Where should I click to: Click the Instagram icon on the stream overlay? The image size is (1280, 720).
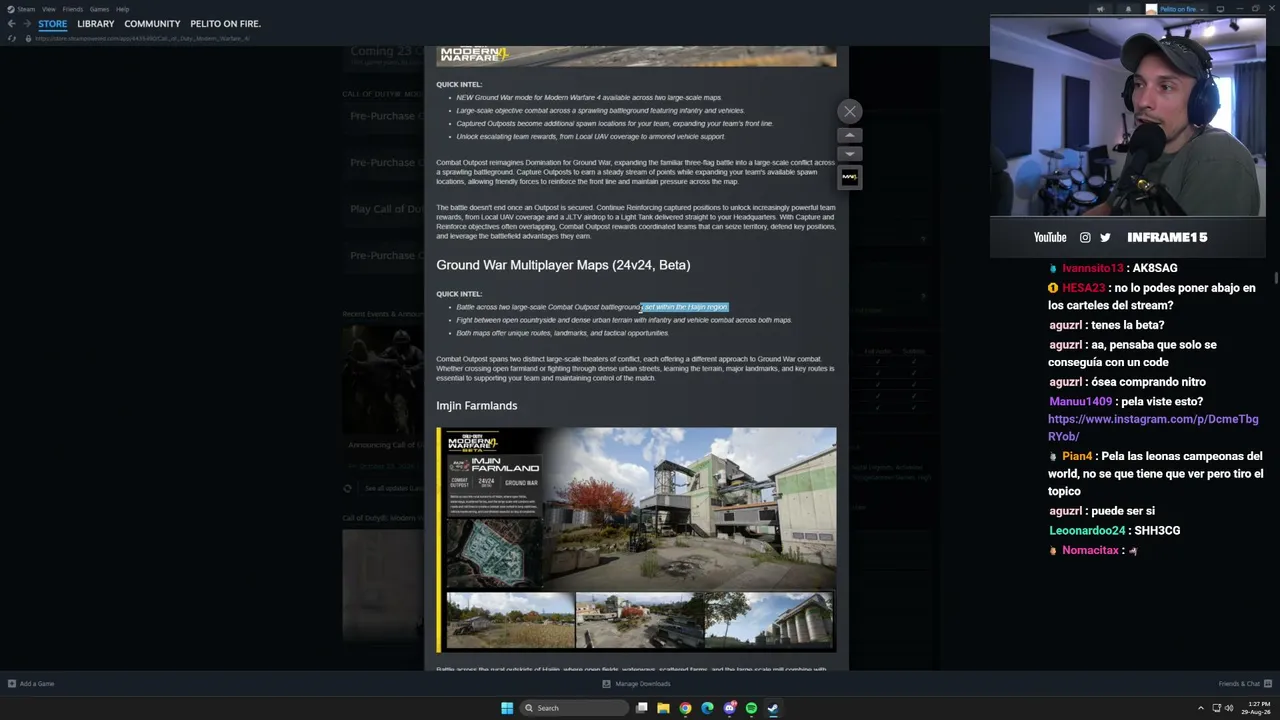click(x=1085, y=238)
